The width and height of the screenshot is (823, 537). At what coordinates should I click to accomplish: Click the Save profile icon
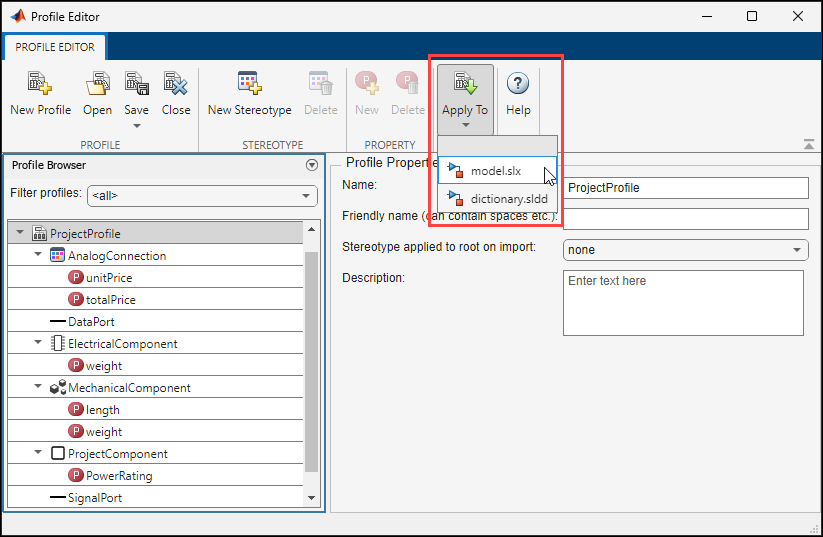coord(136,84)
